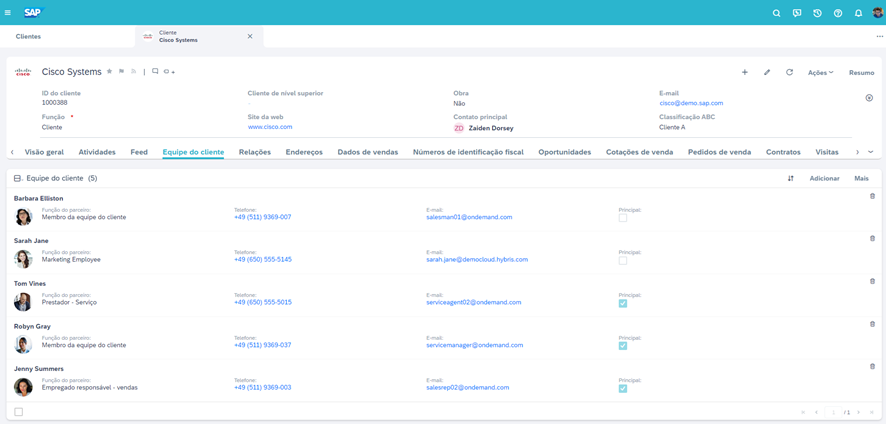Email sarah.jane@democloud.hybris.com
Screen dimensions: 886x424
(x=477, y=259)
